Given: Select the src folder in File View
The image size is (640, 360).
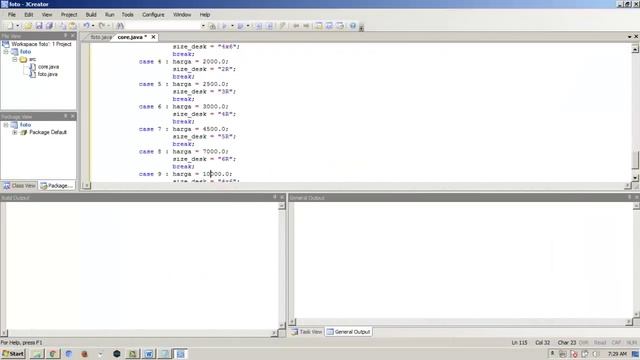Looking at the screenshot, I should pos(32,60).
